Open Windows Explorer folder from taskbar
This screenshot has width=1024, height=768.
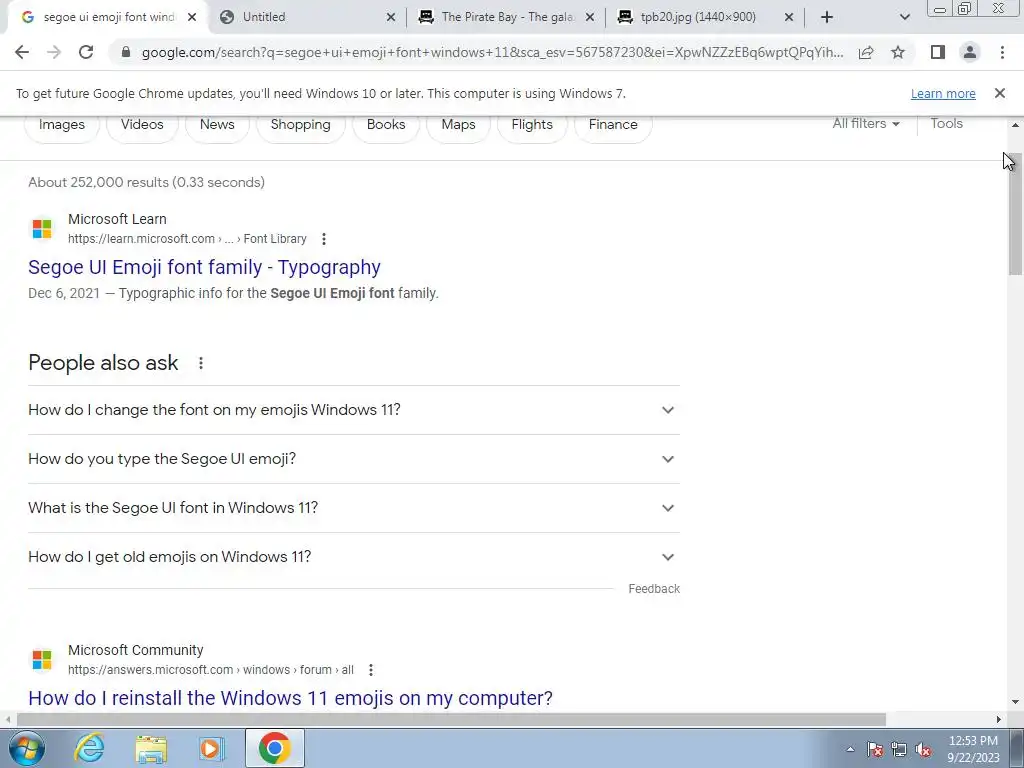pos(151,748)
